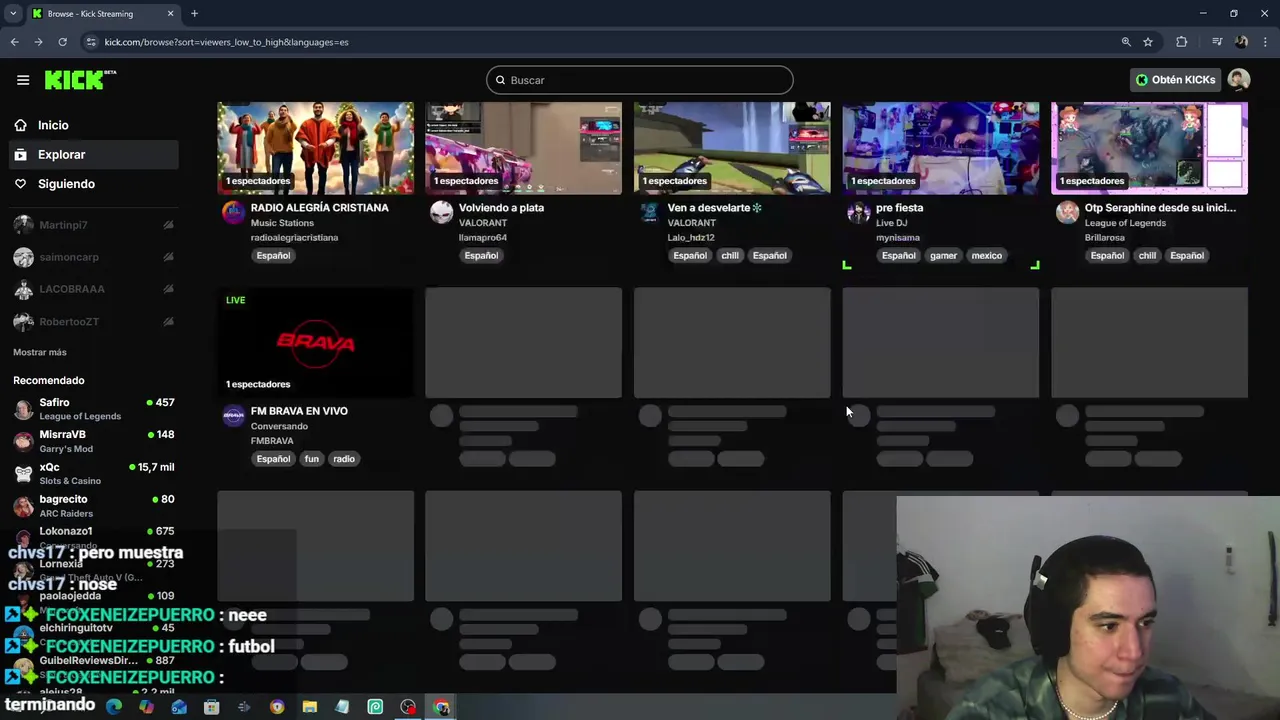1280x720 pixels.
Task: Bookmark this page with the star
Action: (1148, 42)
